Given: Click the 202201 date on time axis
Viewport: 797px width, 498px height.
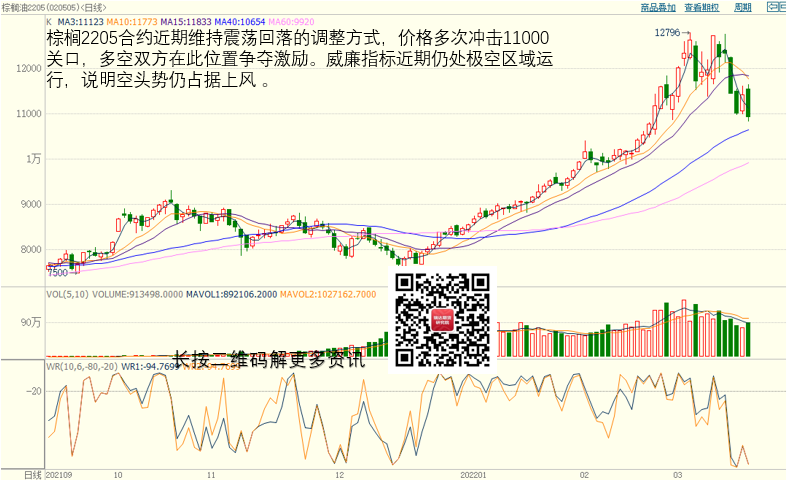Looking at the screenshot, I should (473, 475).
